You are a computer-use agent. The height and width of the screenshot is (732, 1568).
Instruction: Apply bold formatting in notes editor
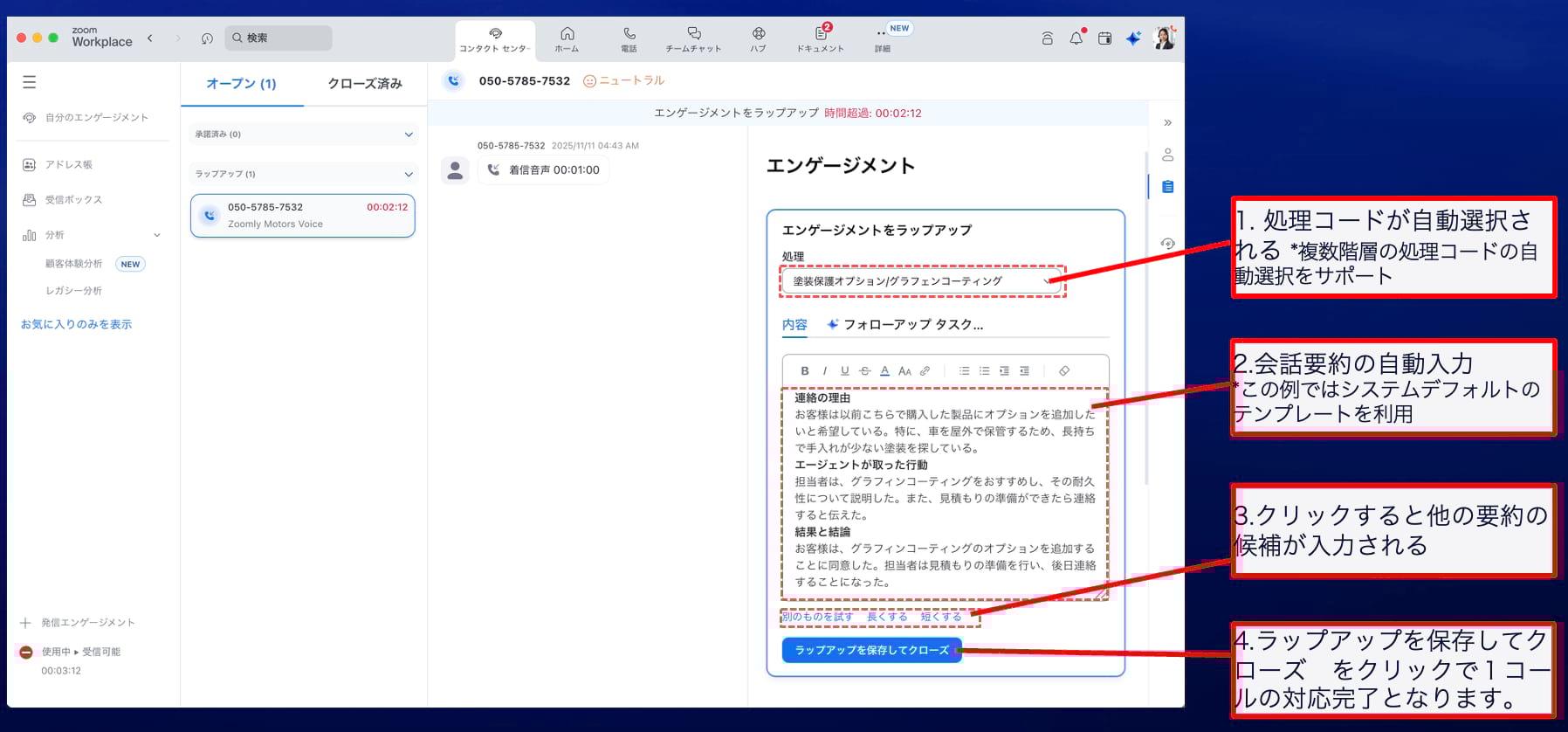click(x=804, y=371)
